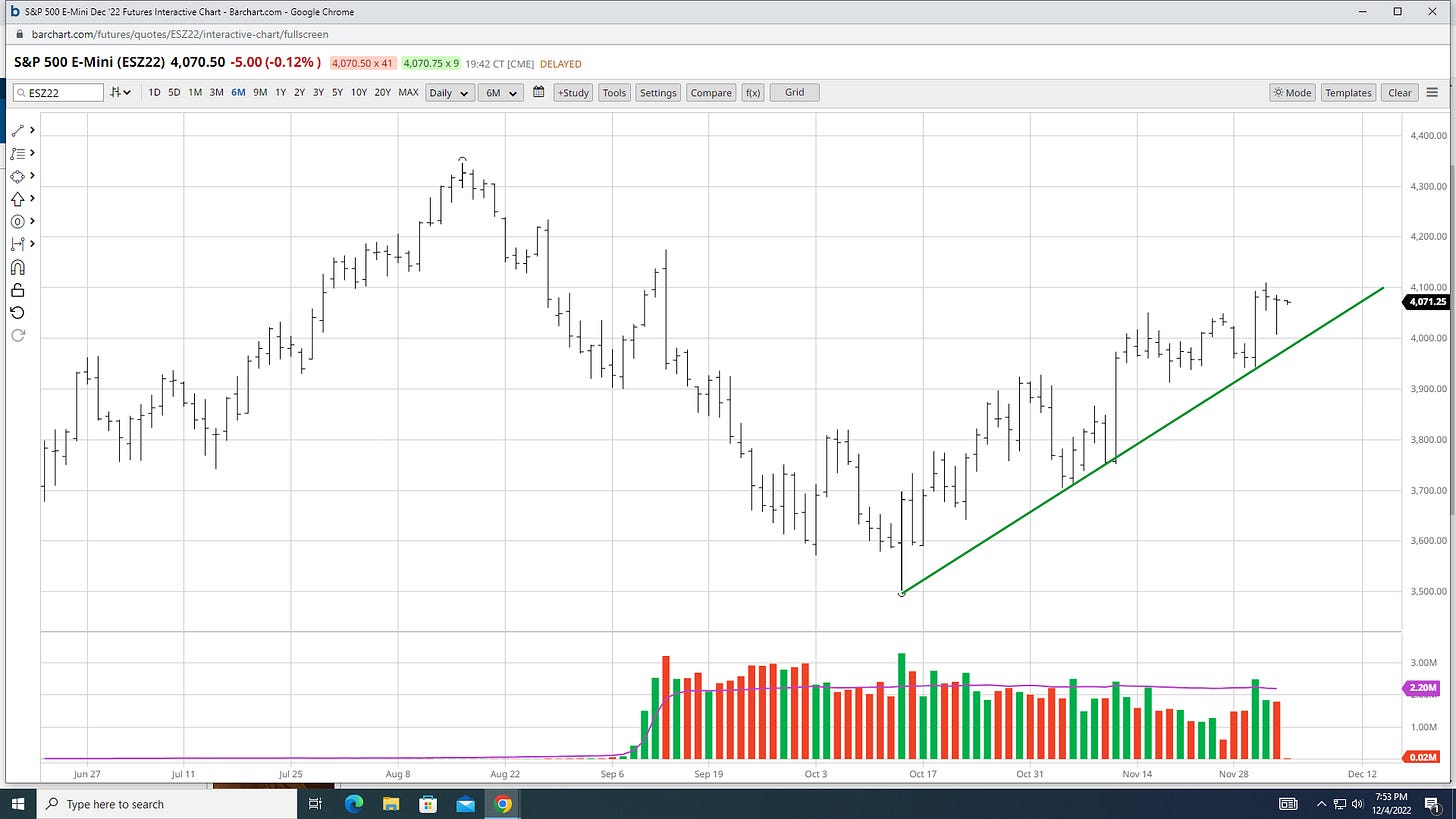Screen dimensions: 1456x819
Task: Click the greyed redo arrow in sidebar
Action: 17,335
